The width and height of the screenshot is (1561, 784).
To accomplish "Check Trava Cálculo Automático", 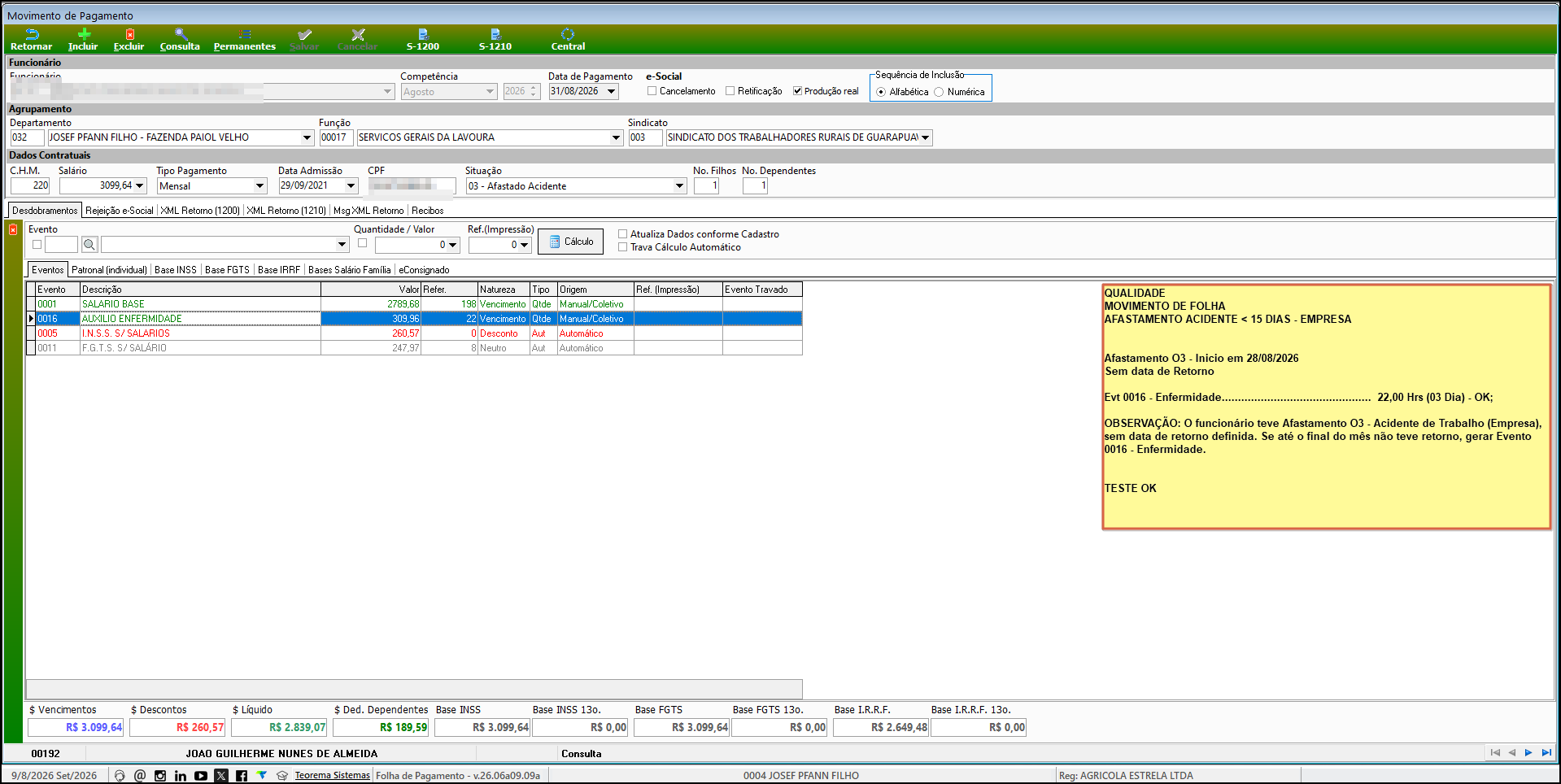I will 622,247.
